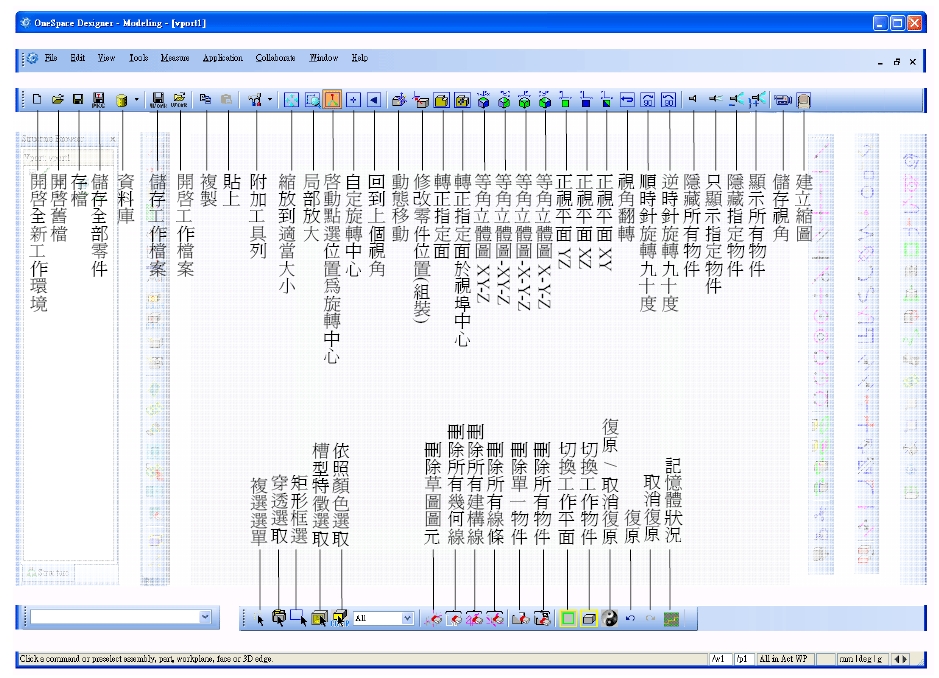Image resolution: width=939 pixels, height=678 pixels.
Task: Click the 'mm |deg |g' units status field
Action: coord(862,659)
